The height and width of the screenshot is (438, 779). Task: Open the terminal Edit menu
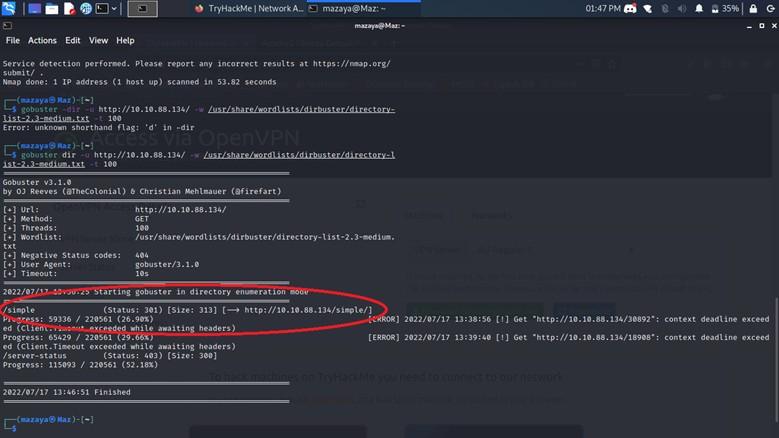pos(73,41)
